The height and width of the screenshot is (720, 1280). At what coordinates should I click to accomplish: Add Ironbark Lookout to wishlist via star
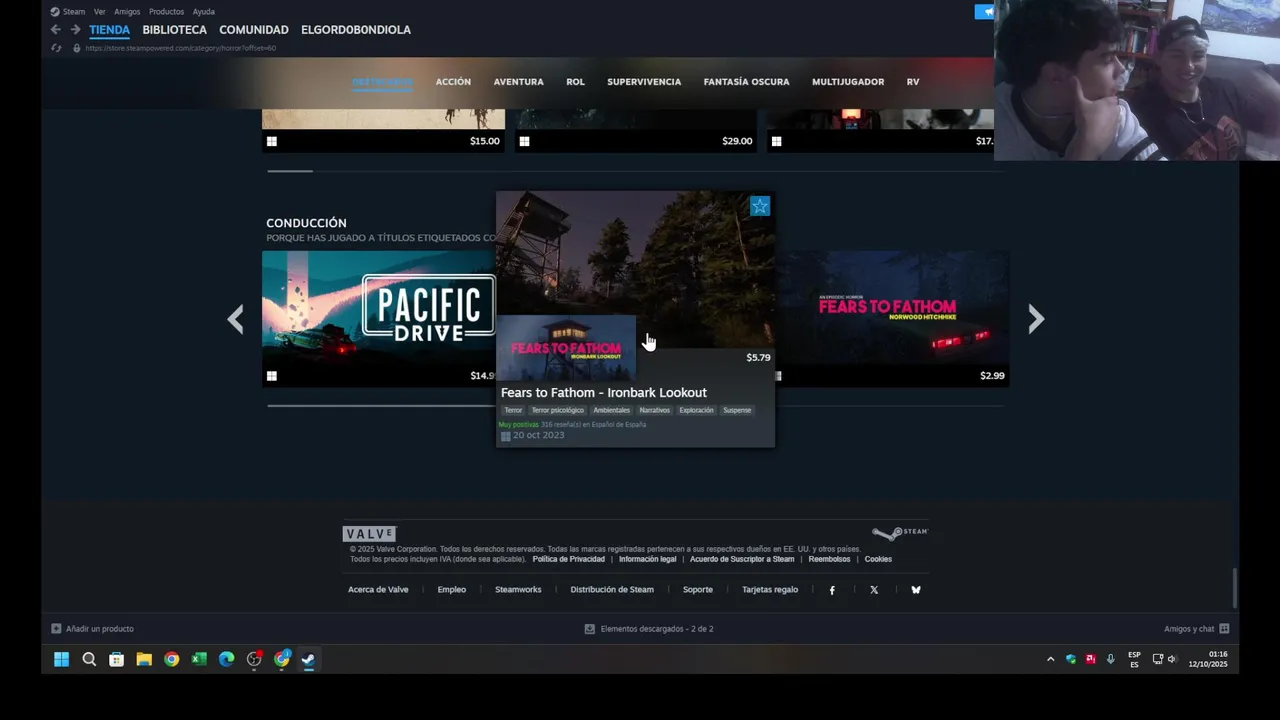coord(760,206)
